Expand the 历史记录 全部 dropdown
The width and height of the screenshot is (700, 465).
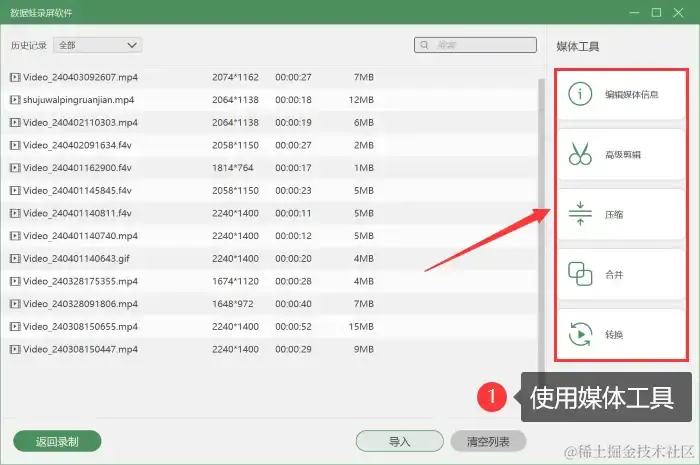(97, 45)
